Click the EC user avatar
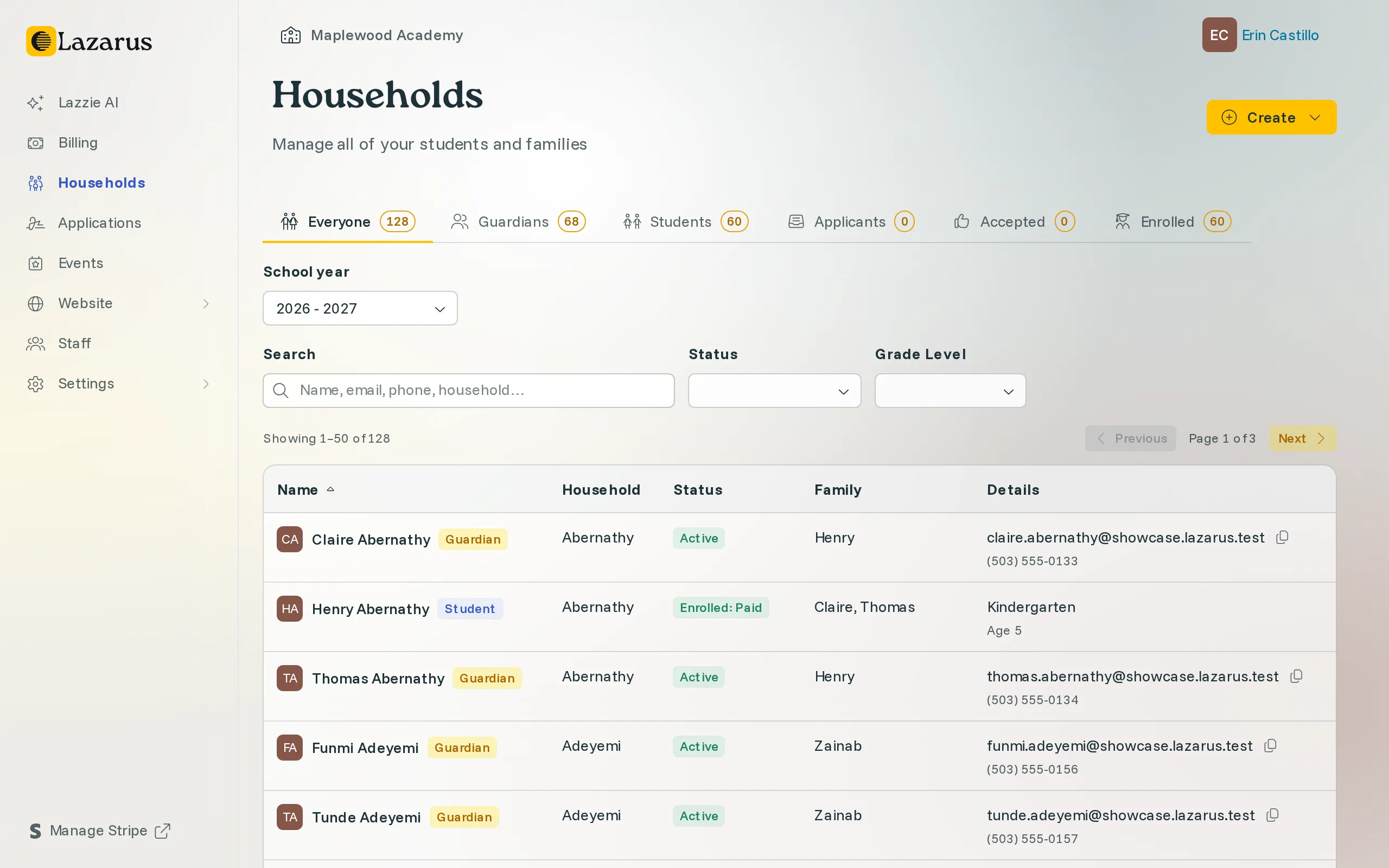 [1219, 35]
